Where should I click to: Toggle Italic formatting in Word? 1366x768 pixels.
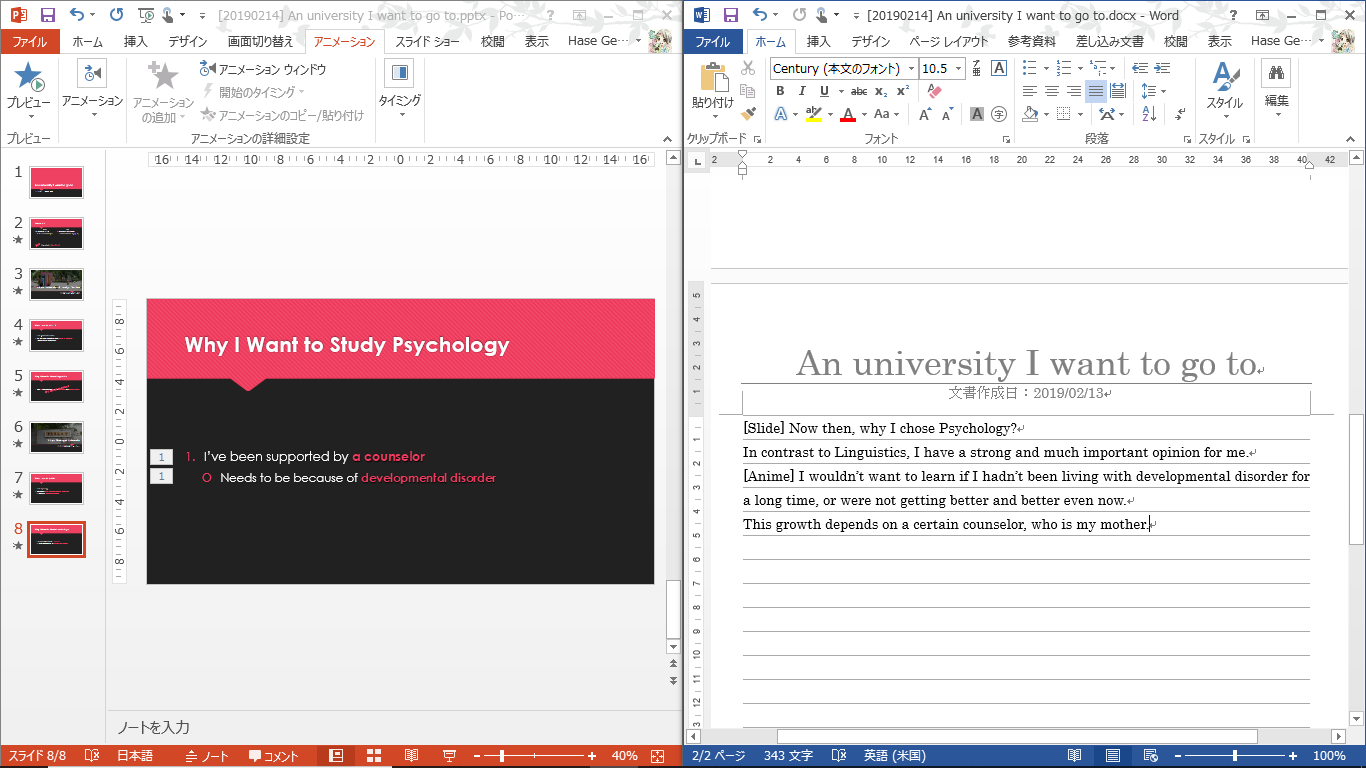tap(801, 91)
